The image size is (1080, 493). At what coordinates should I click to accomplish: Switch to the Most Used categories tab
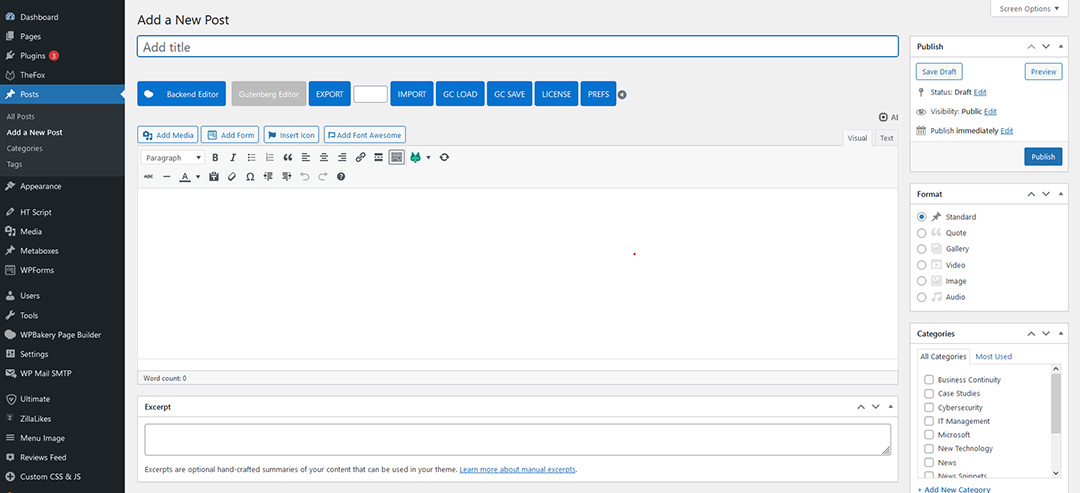click(x=993, y=356)
